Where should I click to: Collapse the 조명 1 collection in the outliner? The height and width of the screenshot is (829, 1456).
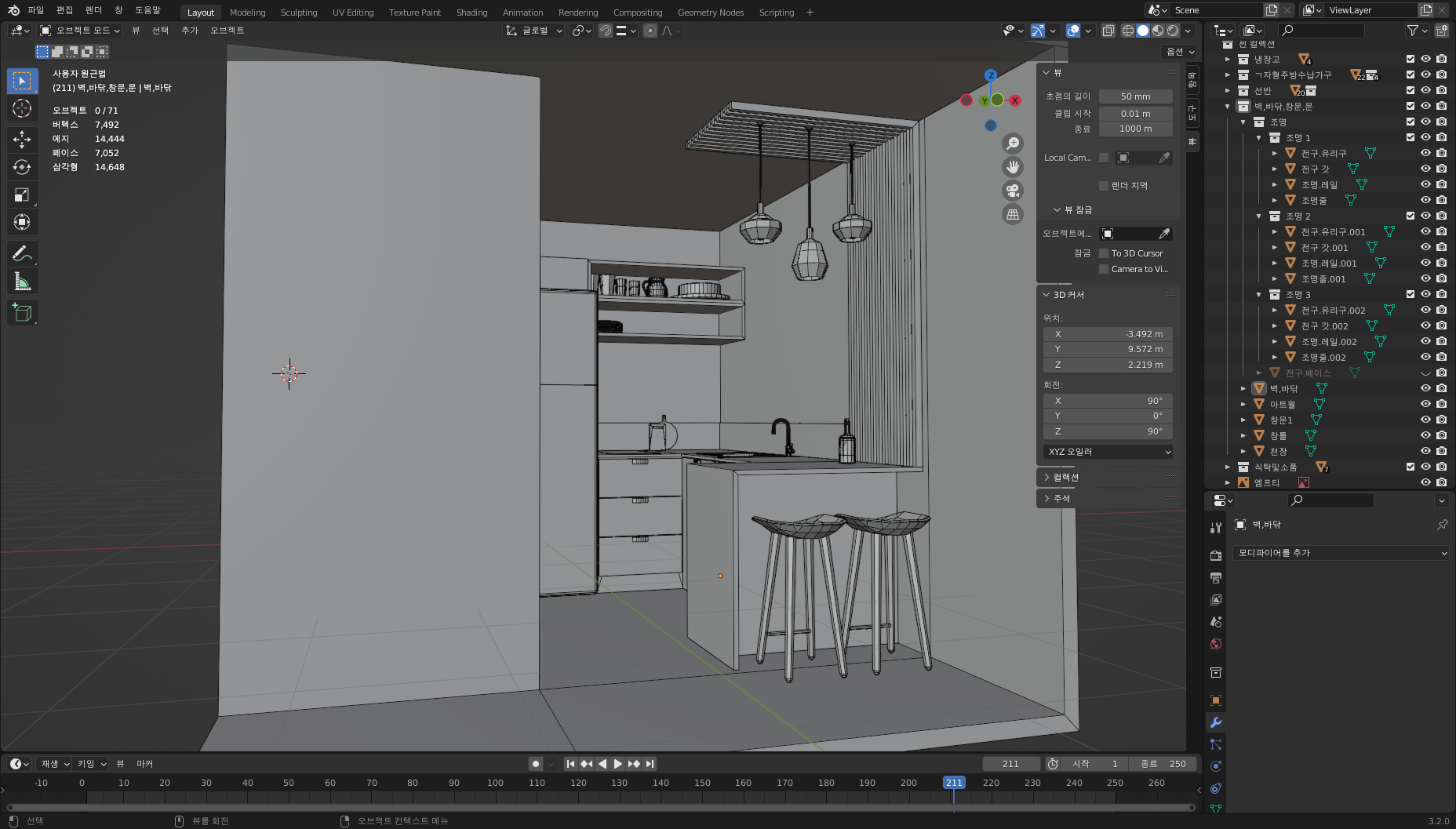click(1259, 137)
